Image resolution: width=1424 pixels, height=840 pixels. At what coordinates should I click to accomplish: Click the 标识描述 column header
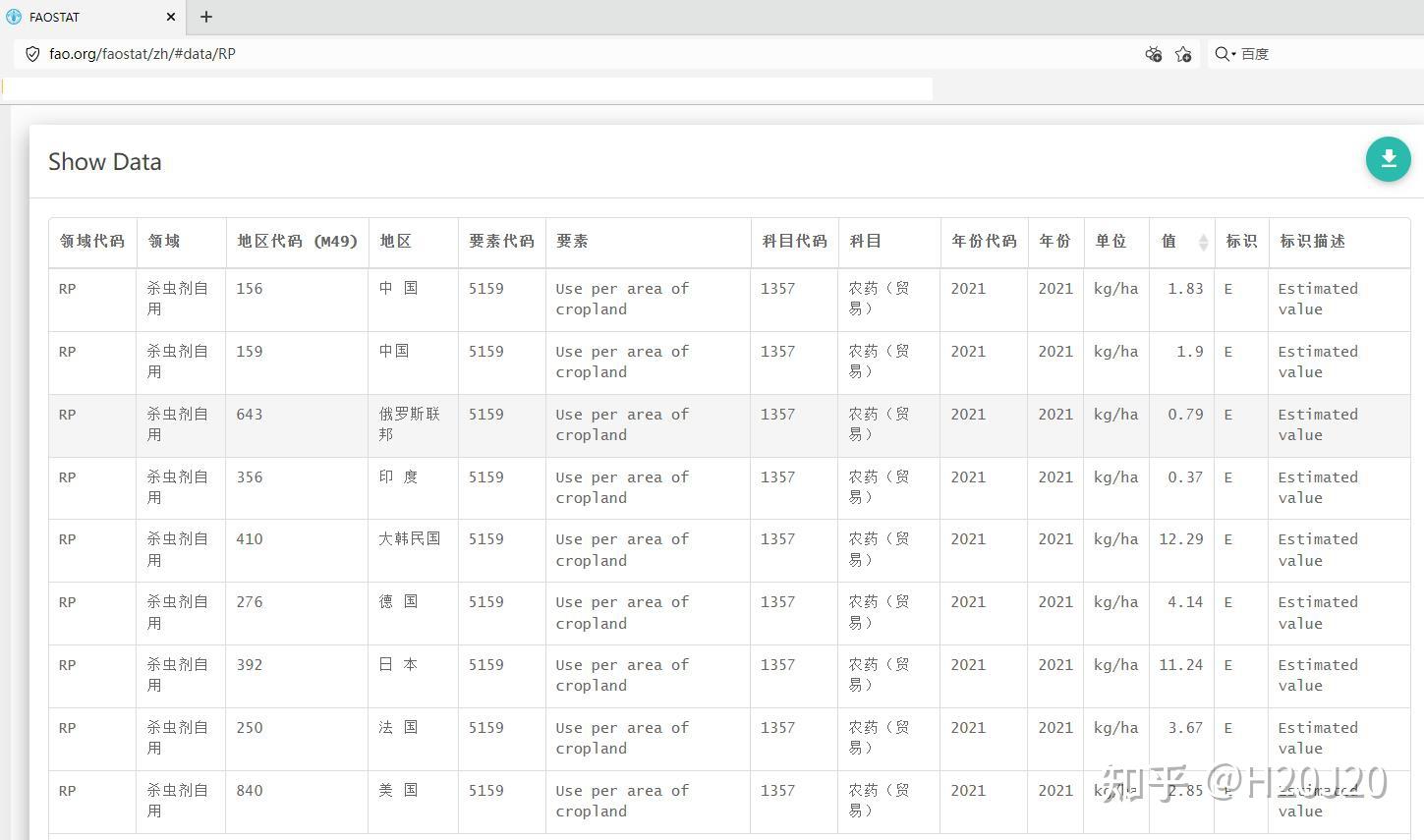pos(1339,242)
